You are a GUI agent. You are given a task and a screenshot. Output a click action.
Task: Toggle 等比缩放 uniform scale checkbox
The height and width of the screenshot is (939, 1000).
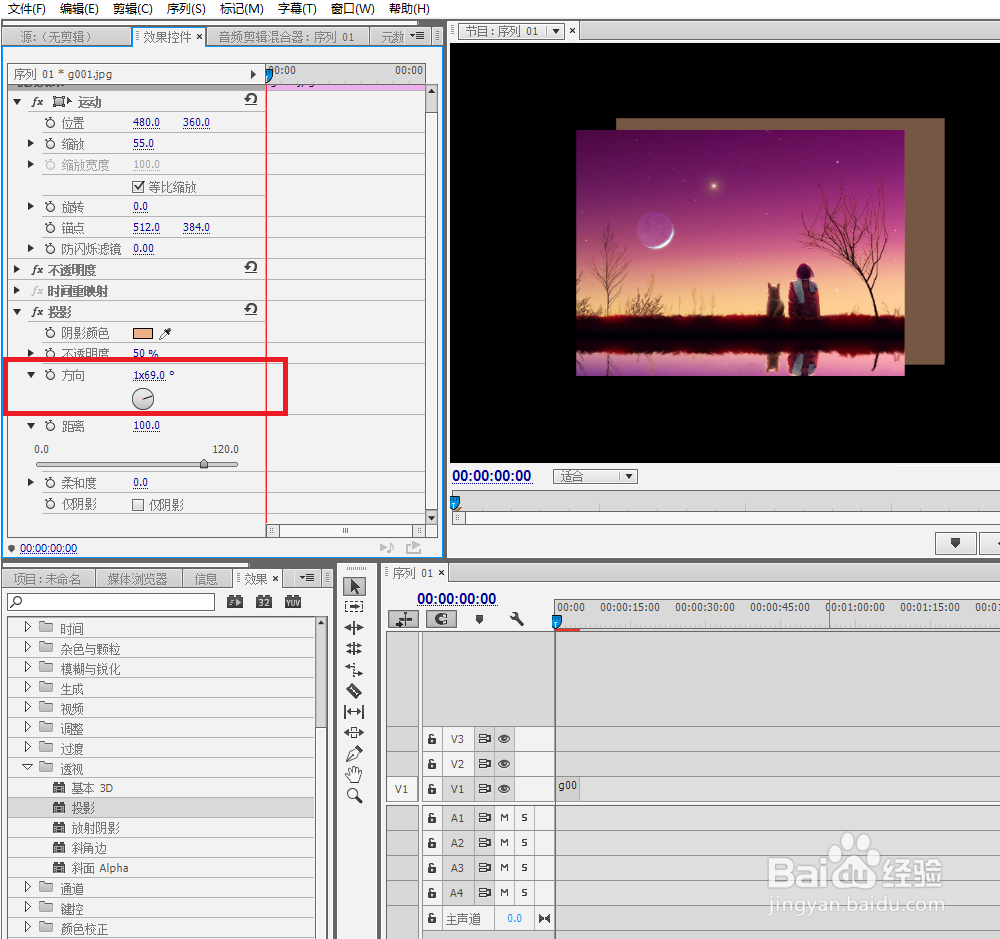138,186
